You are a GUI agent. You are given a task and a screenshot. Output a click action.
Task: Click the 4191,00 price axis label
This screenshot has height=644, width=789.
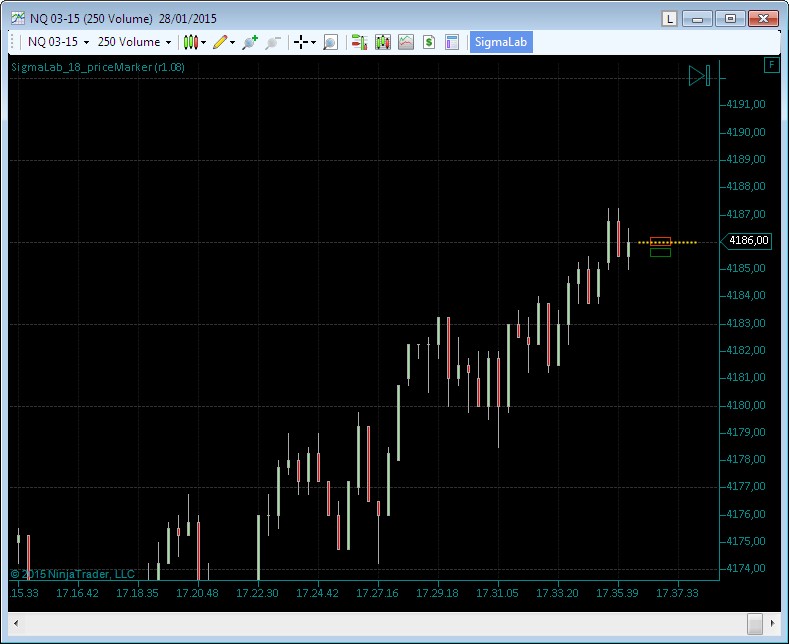click(x=746, y=105)
